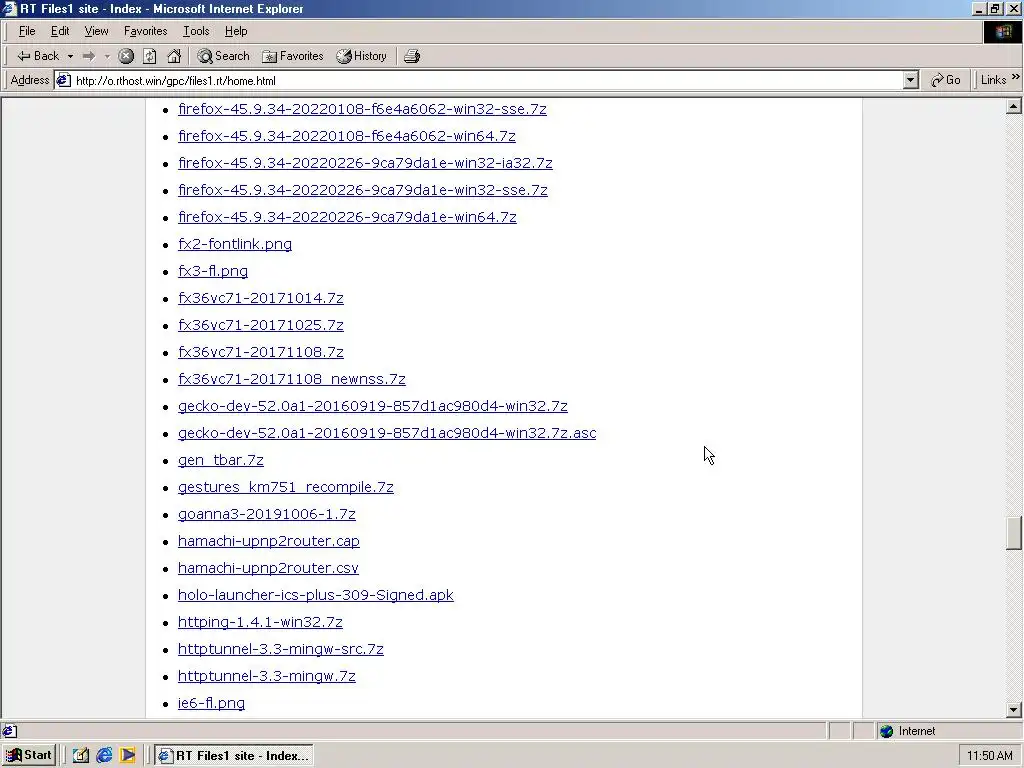This screenshot has width=1024, height=768.
Task: Download fx36vc71-20171025.7z
Action: [x=261, y=325]
